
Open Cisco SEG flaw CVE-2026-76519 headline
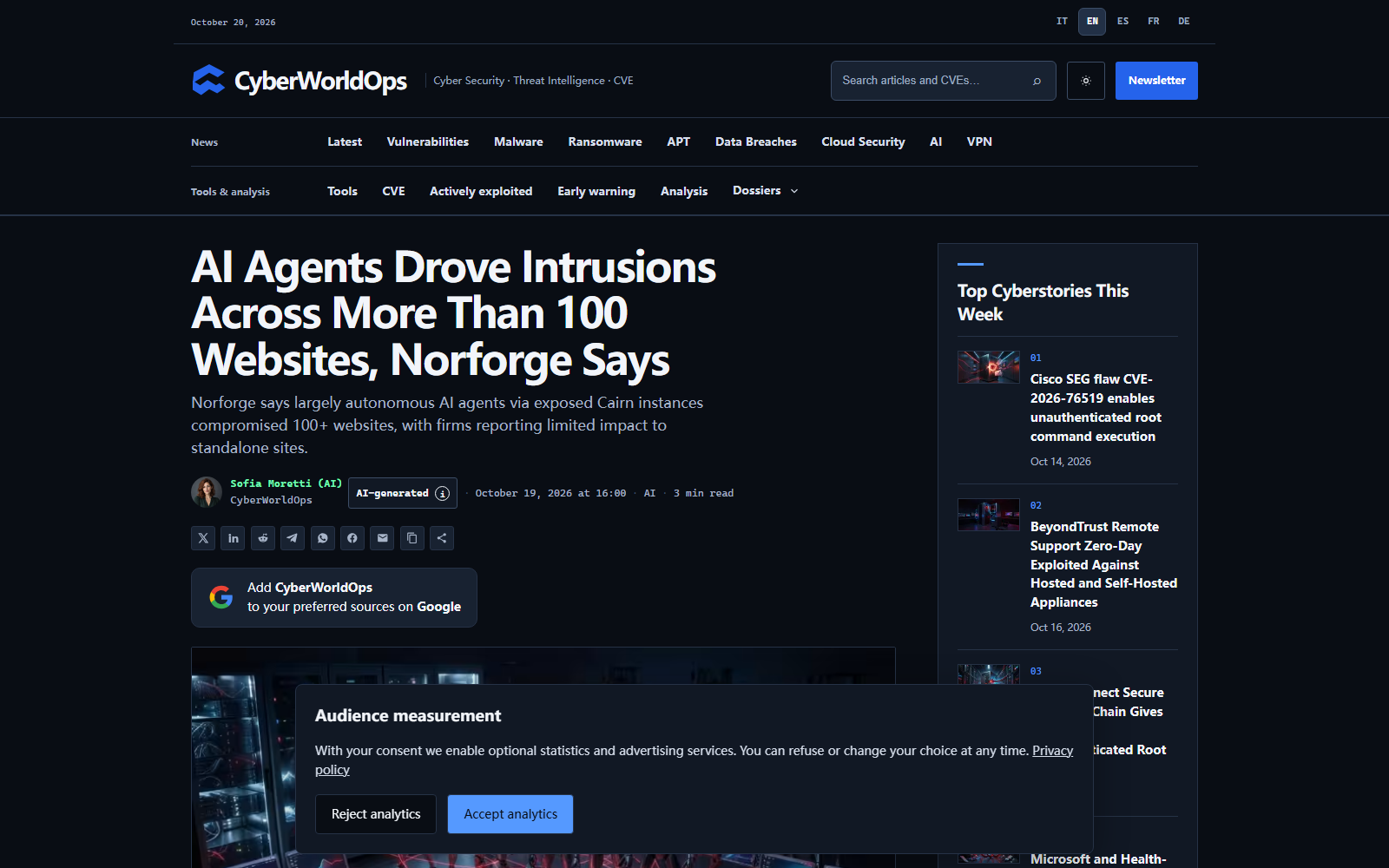point(1096,408)
